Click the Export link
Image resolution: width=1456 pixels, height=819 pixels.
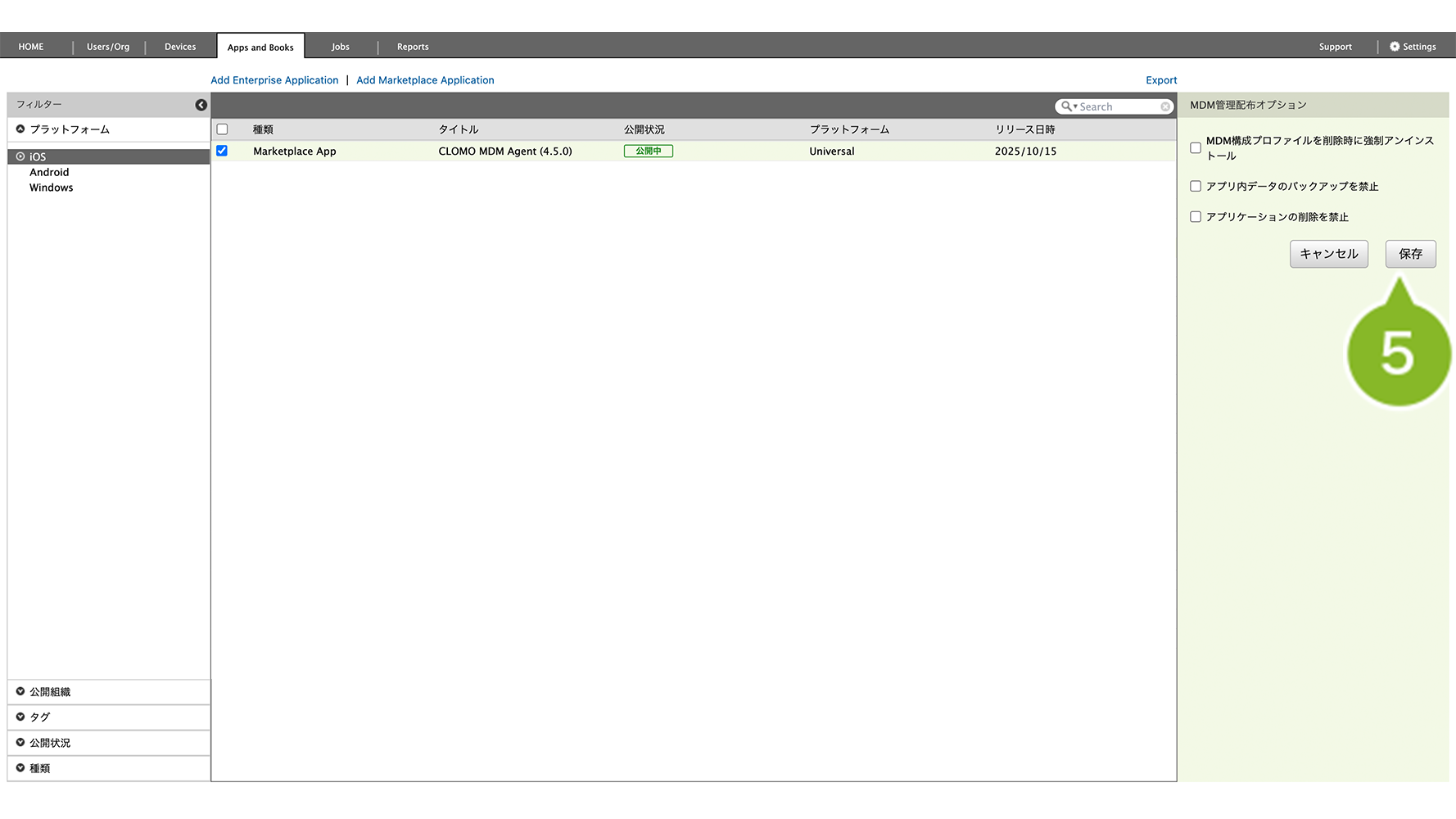[1161, 80]
